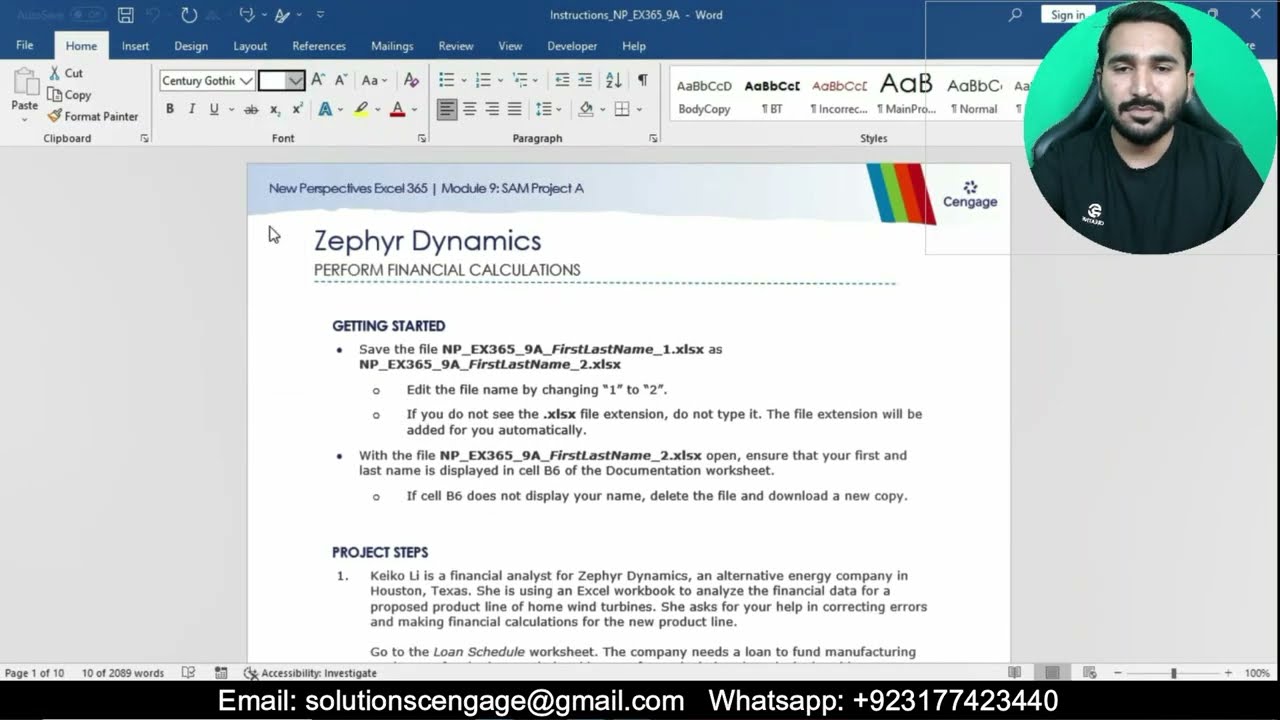The height and width of the screenshot is (720, 1280).
Task: Switch to the References tab
Action: 319,46
